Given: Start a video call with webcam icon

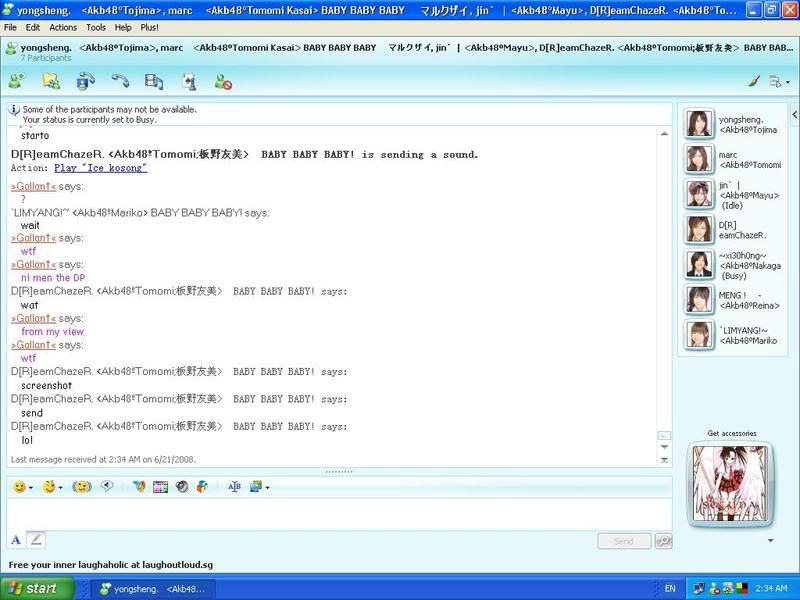Looking at the screenshot, I should click(86, 81).
